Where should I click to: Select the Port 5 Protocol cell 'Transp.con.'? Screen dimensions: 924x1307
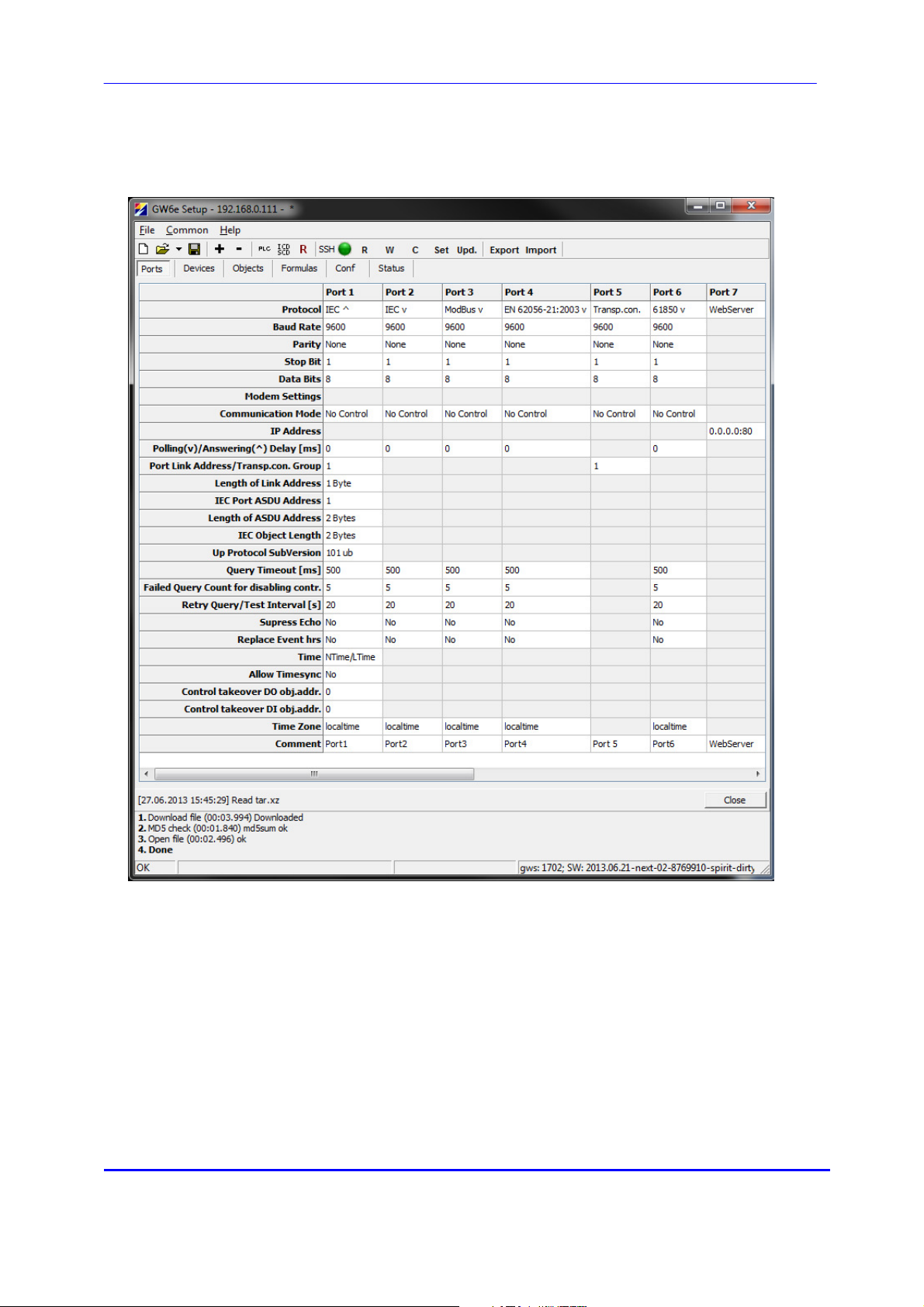click(x=621, y=309)
